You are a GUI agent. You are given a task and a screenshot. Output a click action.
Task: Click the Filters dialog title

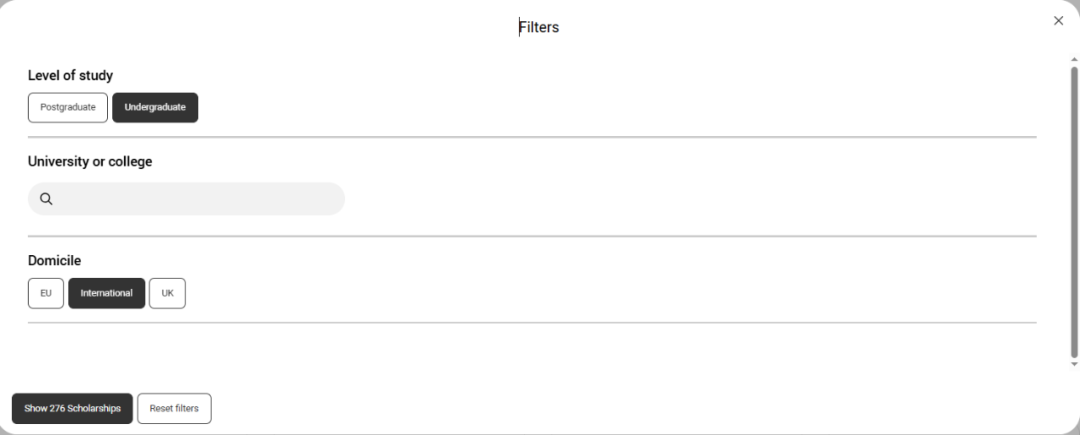tap(539, 28)
